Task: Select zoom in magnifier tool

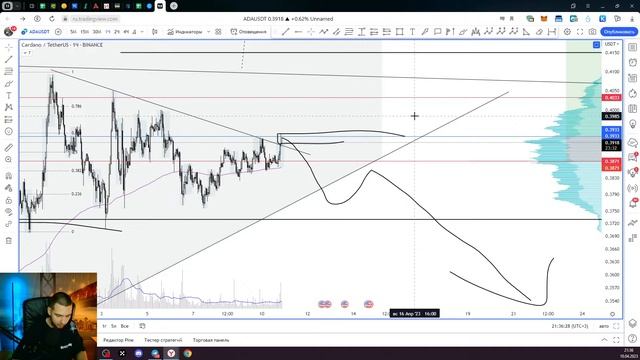Action: 9,160
